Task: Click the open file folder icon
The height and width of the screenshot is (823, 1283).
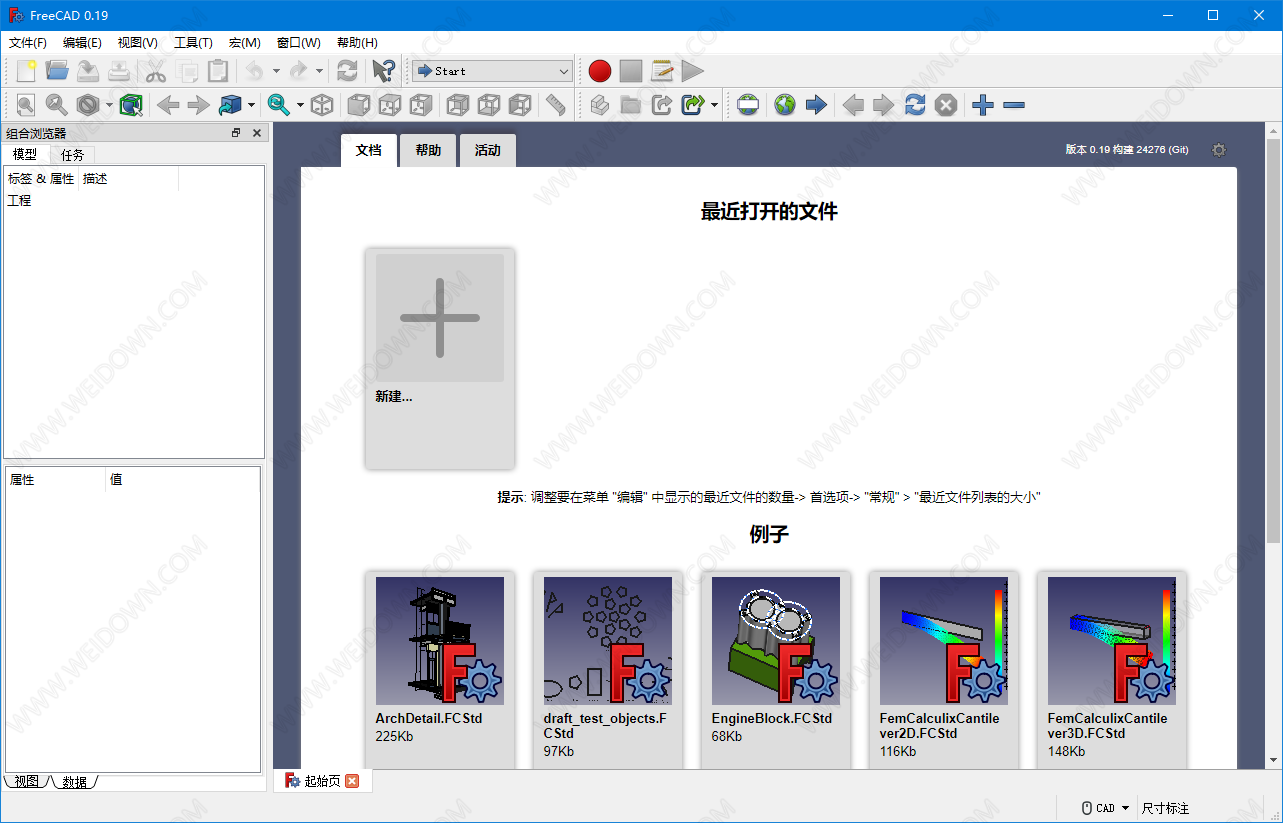Action: coord(57,71)
